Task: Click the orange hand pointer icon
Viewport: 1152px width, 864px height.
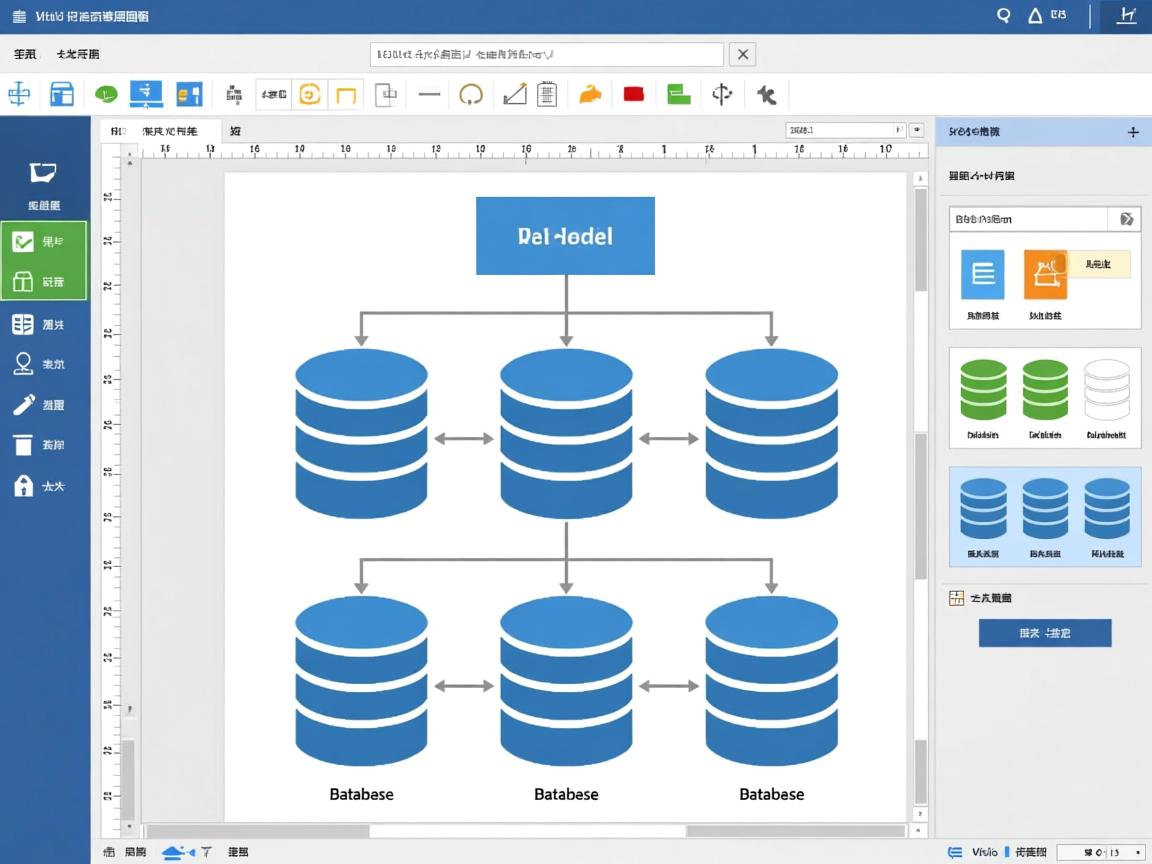Action: click(x=590, y=95)
